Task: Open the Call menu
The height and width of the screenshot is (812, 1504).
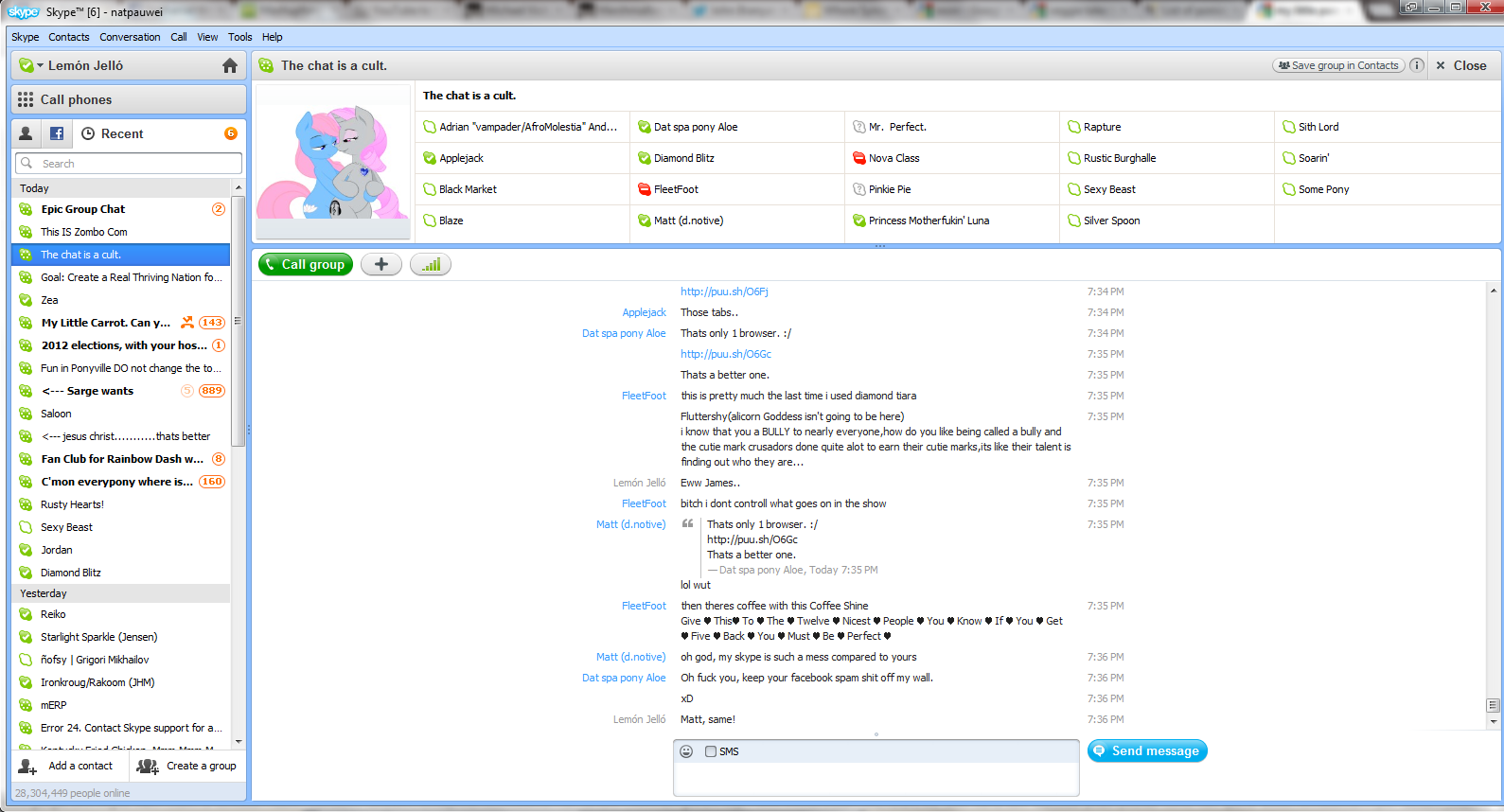Action: [x=179, y=37]
